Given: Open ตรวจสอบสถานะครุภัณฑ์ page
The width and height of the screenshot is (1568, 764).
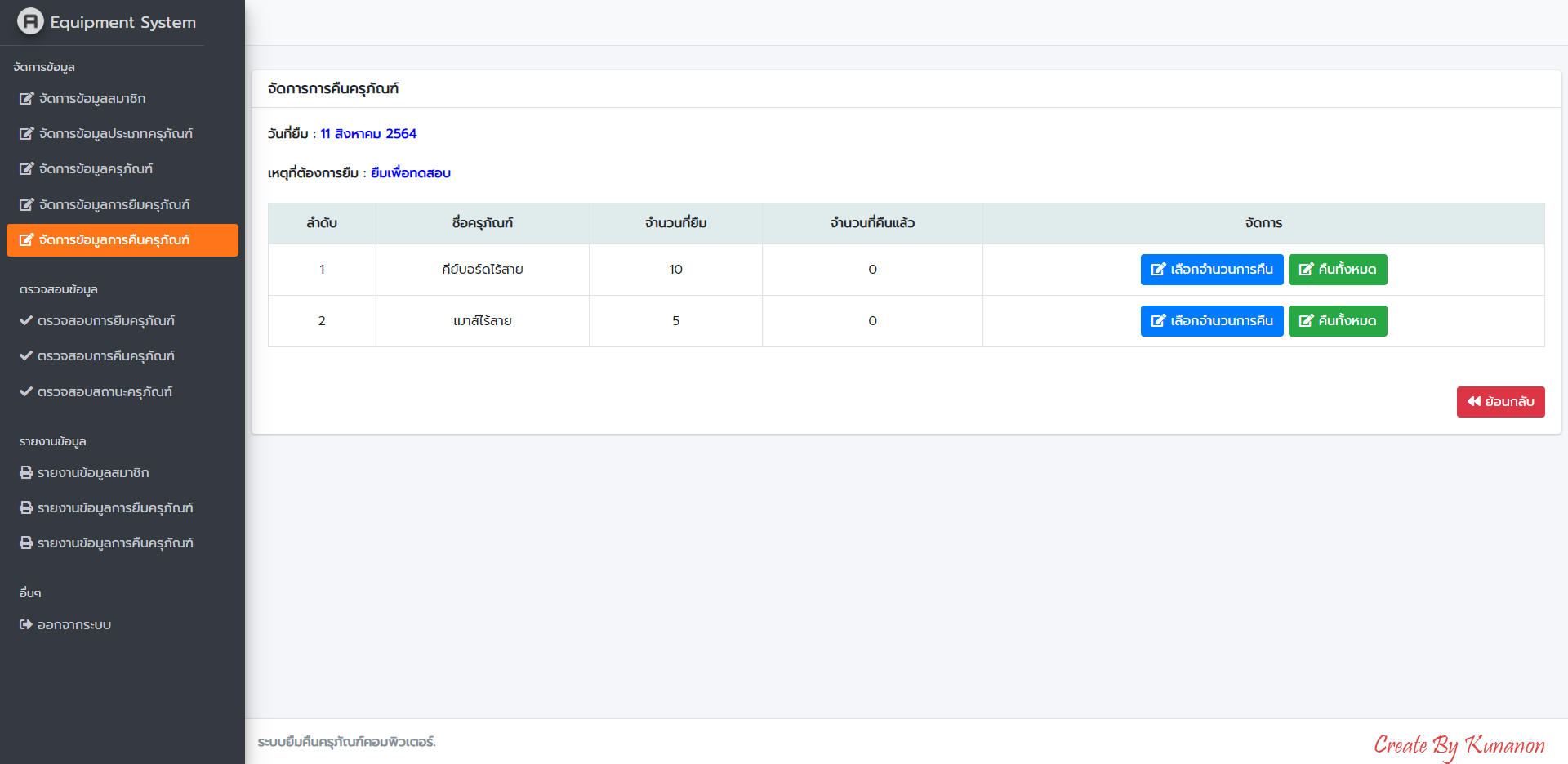Looking at the screenshot, I should click(x=105, y=392).
